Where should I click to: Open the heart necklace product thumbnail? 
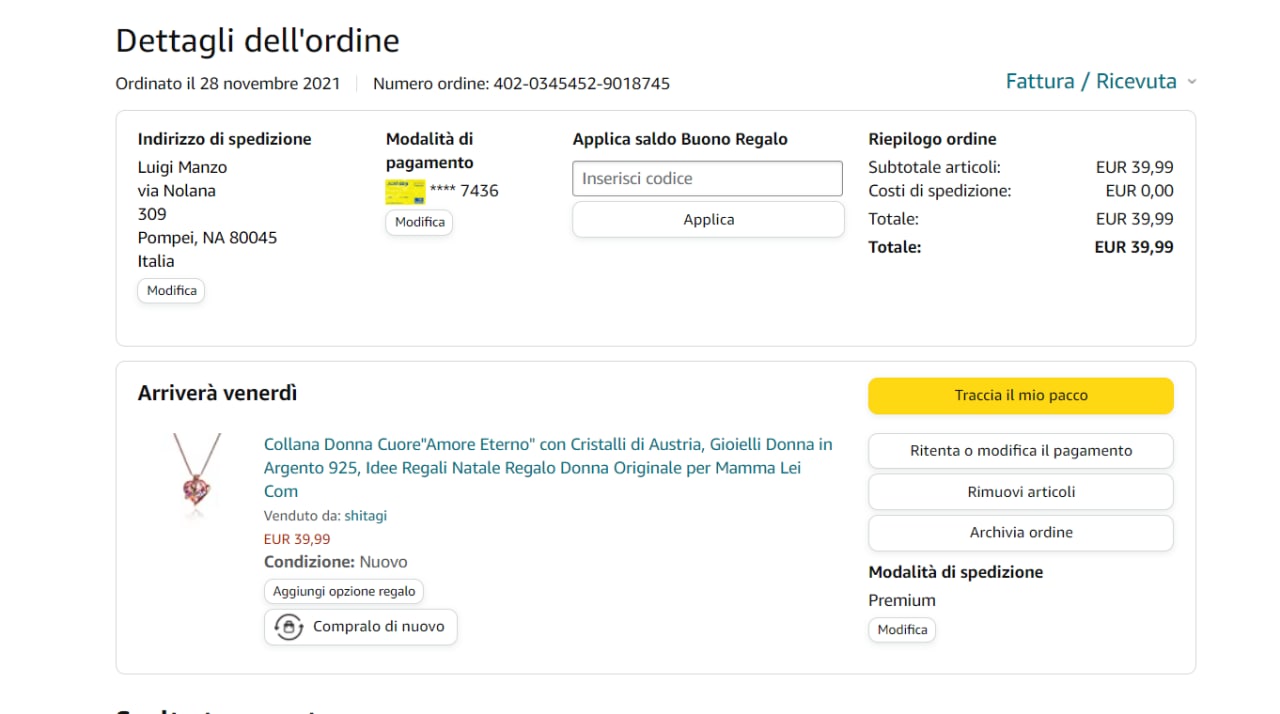pos(196,477)
